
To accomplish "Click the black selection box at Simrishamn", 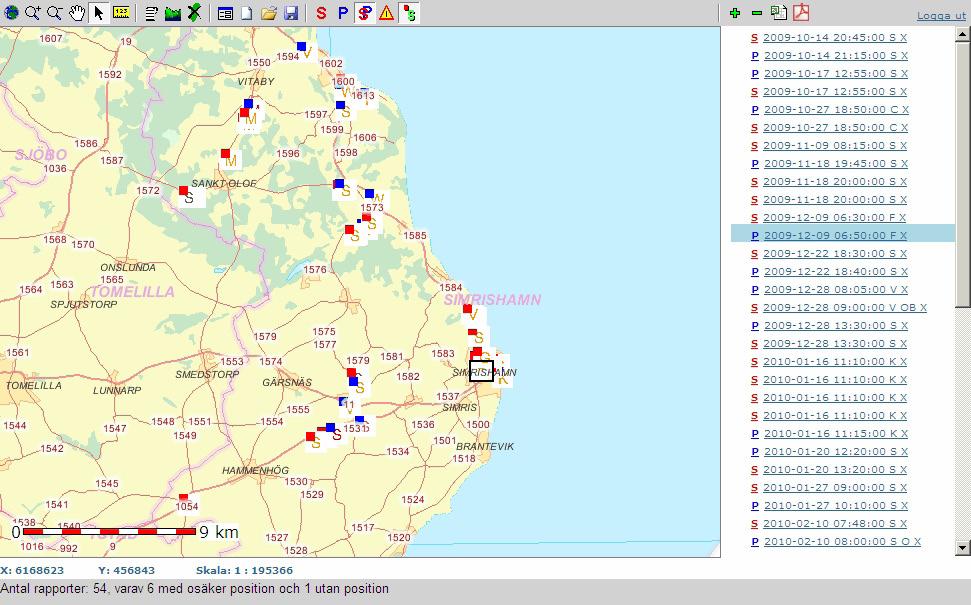I will (x=481, y=370).
